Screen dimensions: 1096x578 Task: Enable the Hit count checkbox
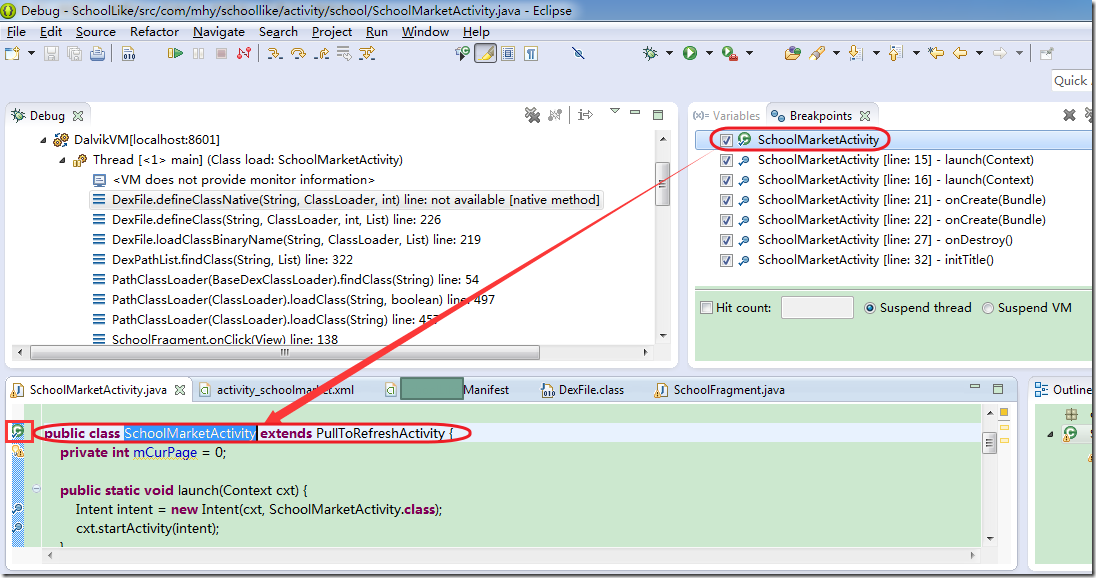[707, 308]
